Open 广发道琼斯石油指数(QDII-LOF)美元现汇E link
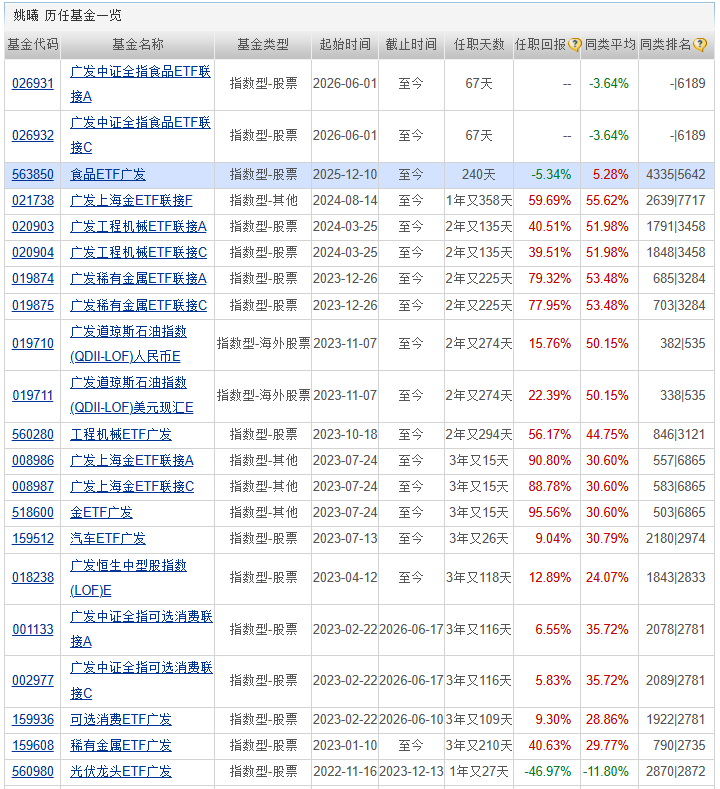The image size is (720, 789). point(131,396)
